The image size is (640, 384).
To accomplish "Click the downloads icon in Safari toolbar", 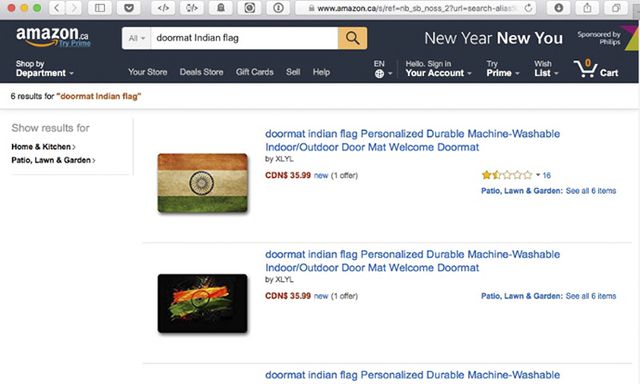I will click(558, 8).
